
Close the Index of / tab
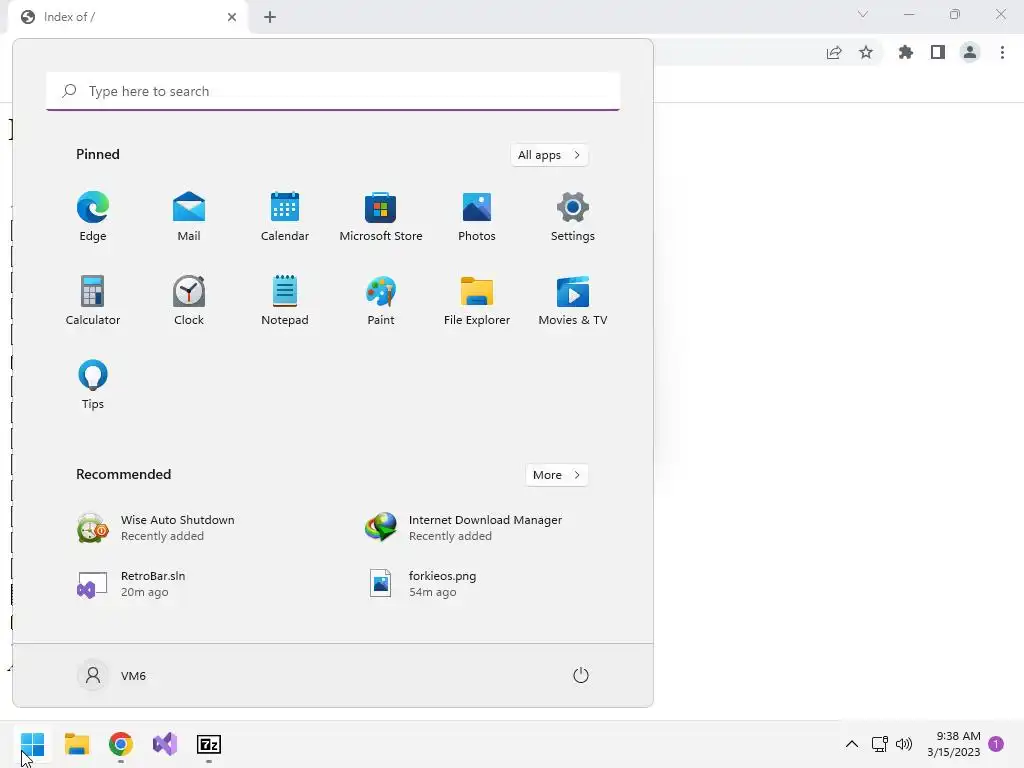tap(232, 17)
